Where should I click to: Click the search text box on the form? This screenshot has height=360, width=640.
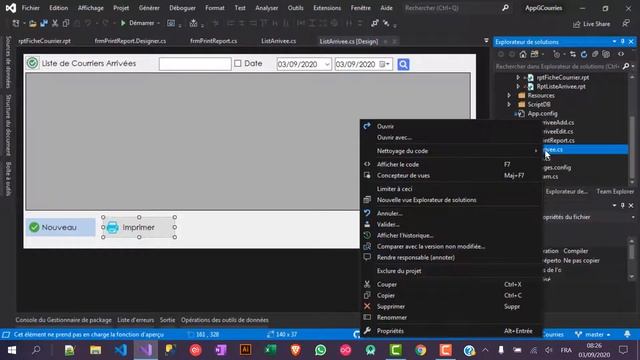pyautogui.click(x=195, y=64)
